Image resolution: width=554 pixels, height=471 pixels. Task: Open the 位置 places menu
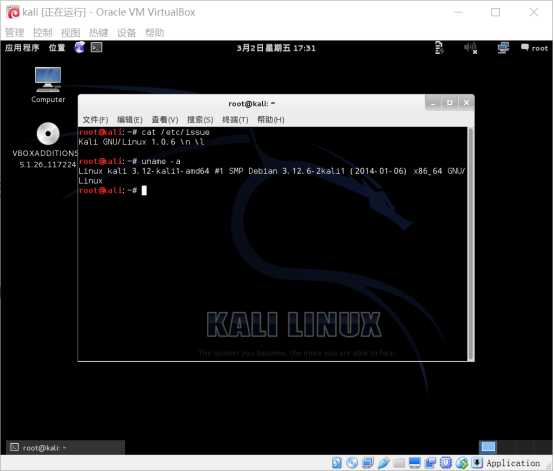coord(57,48)
